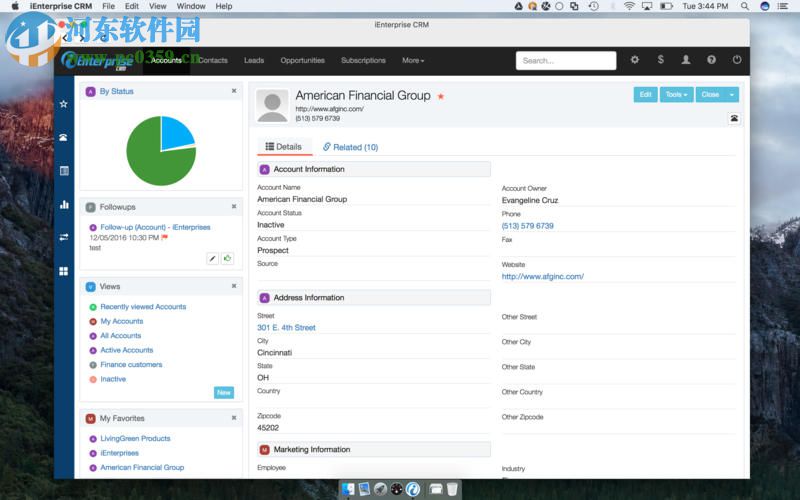
Task: Open American Financial Group favorite link
Action: point(142,467)
